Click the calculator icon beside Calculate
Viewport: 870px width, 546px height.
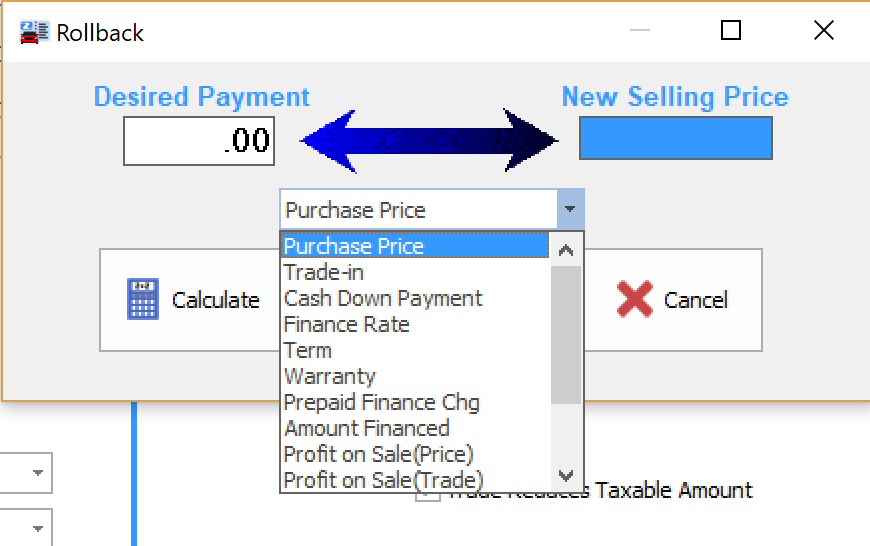pyautogui.click(x=143, y=299)
